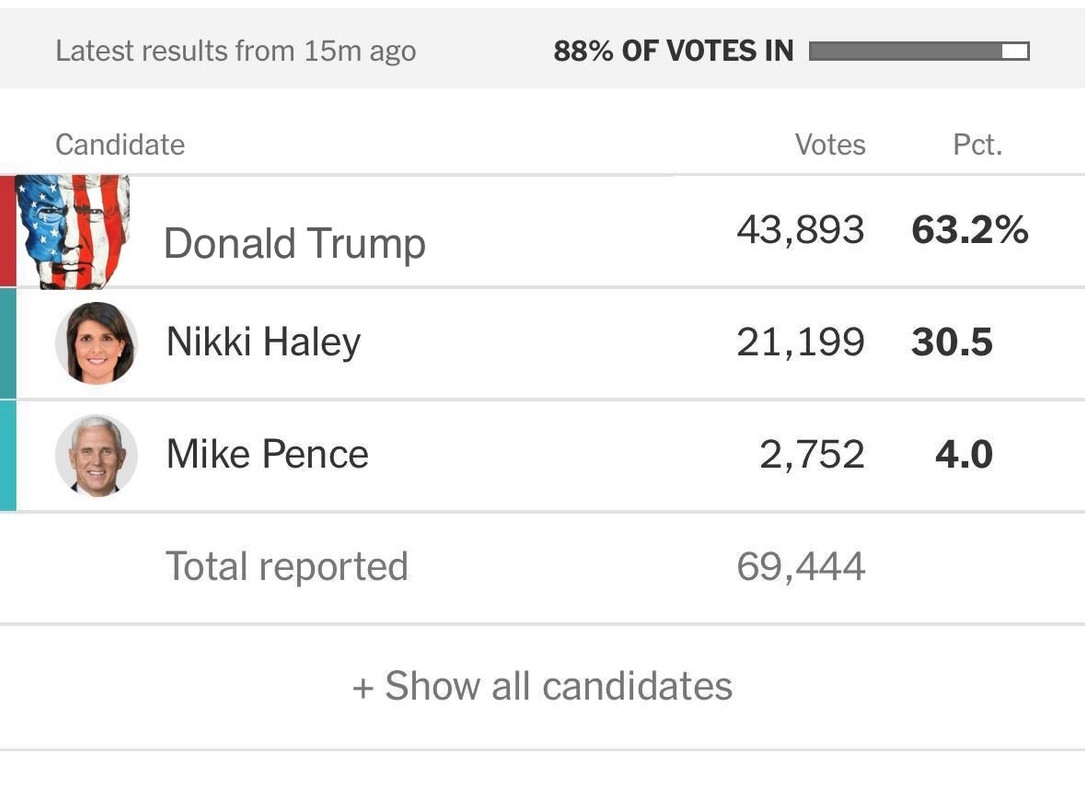Click the second row's circular photo

pyautogui.click(x=96, y=343)
